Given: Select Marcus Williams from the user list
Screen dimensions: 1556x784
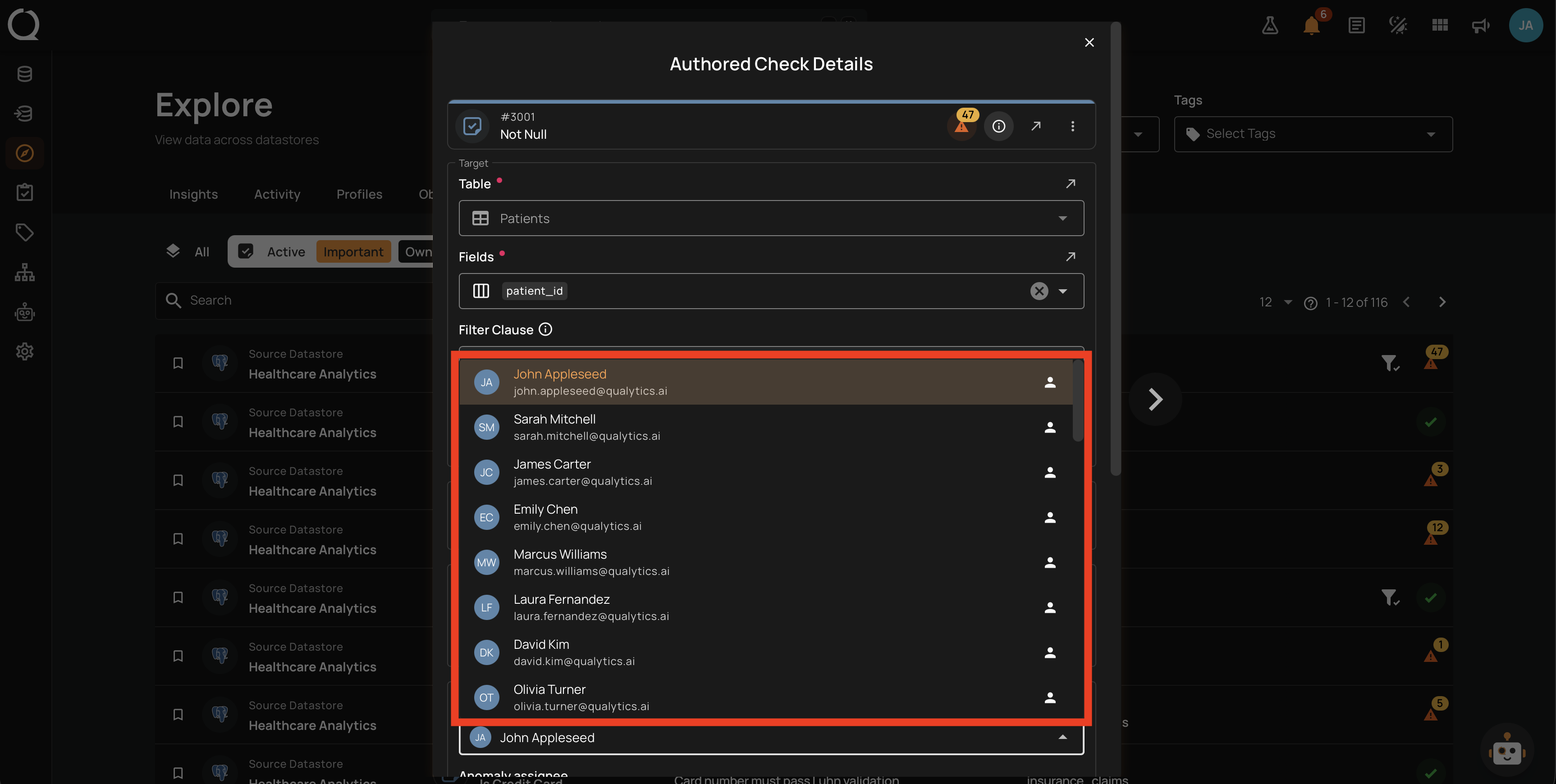Looking at the screenshot, I should [765, 562].
